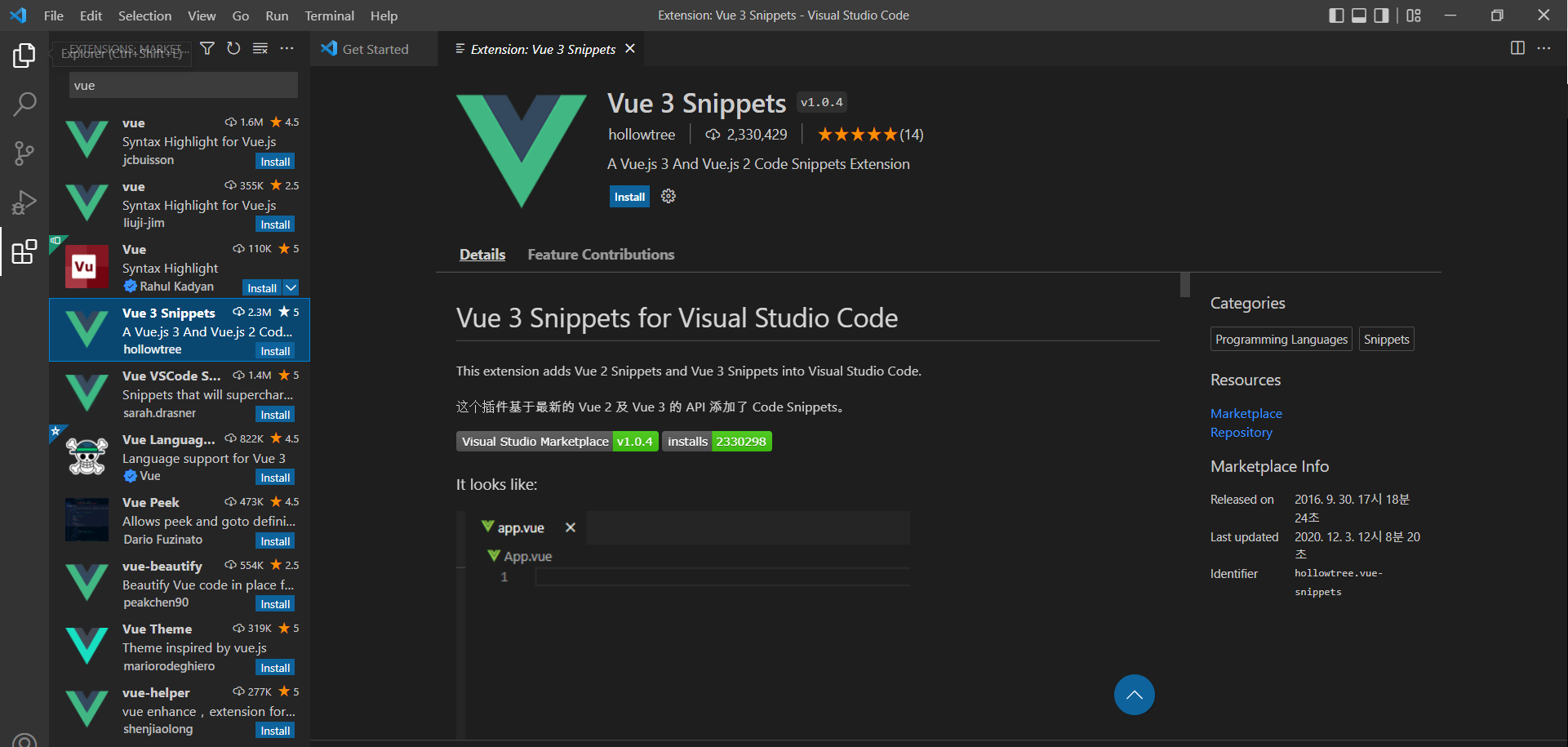Image resolution: width=1568 pixels, height=747 pixels.
Task: Click the manage gear icon next to Install
Action: [669, 196]
